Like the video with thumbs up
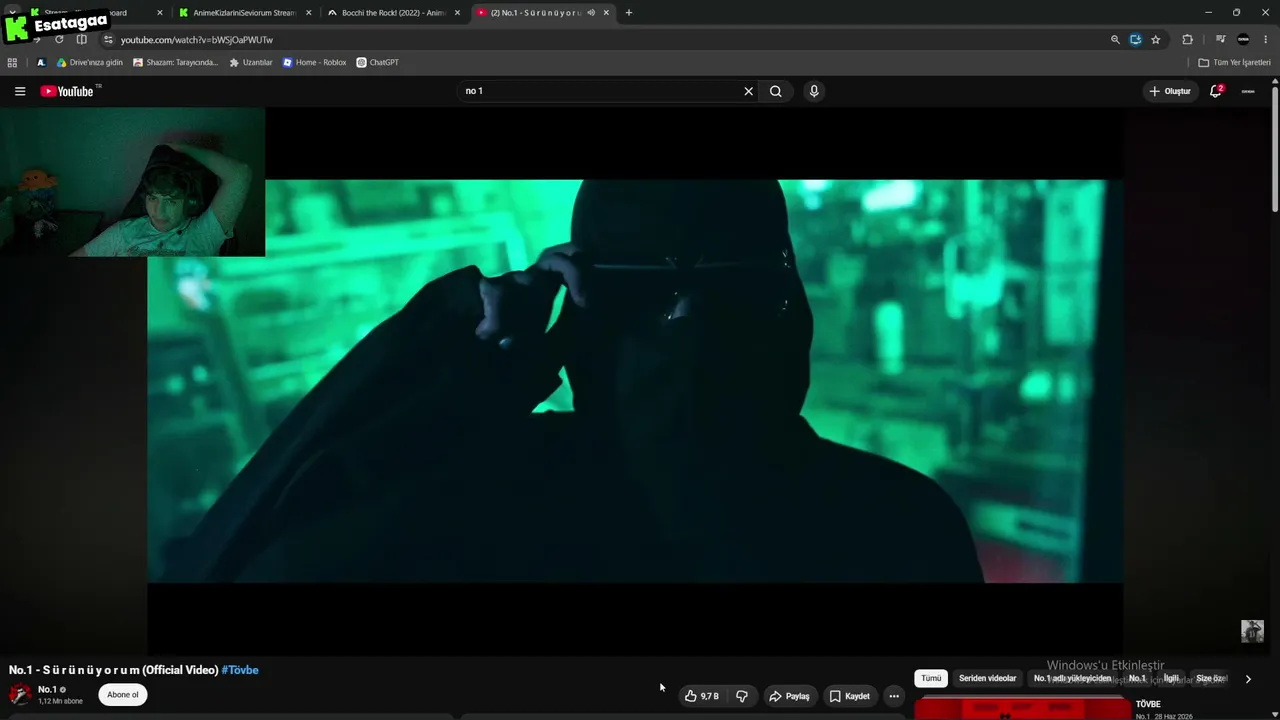This screenshot has height=720, width=1280. coord(702,696)
